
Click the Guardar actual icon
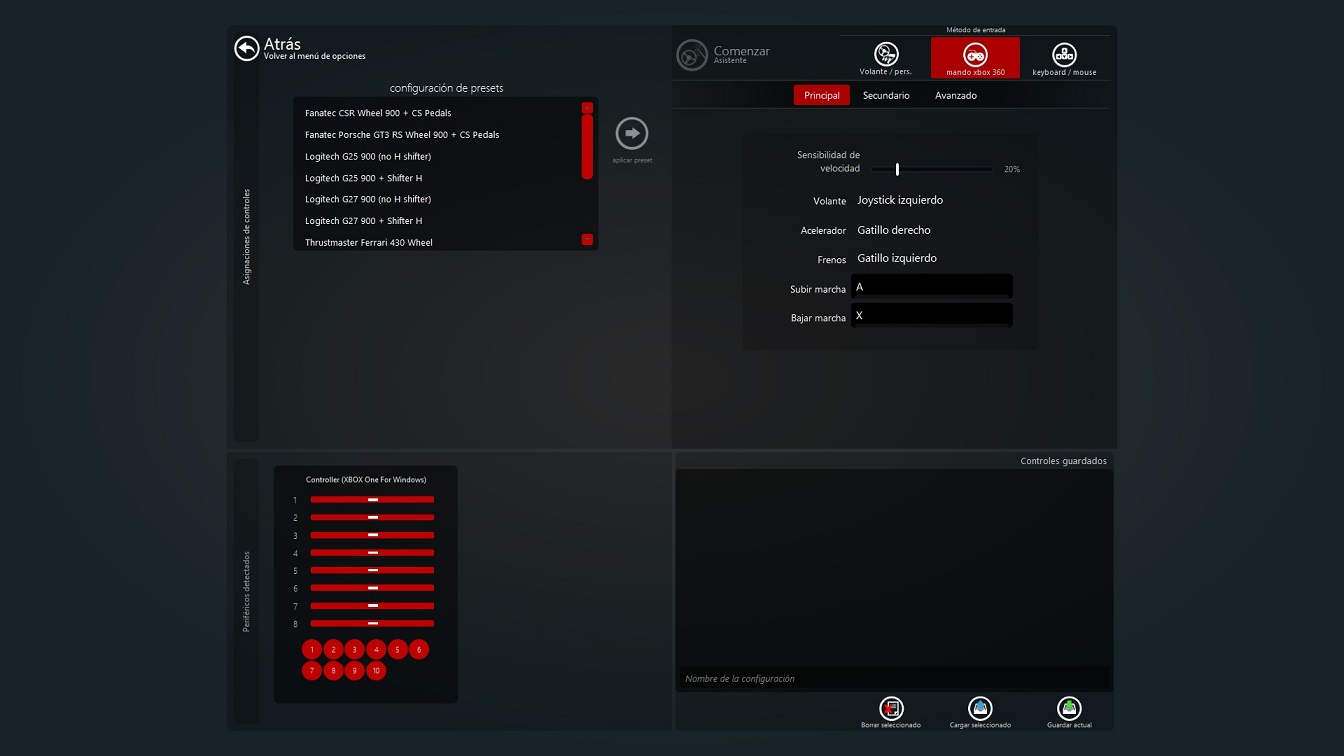1069,708
